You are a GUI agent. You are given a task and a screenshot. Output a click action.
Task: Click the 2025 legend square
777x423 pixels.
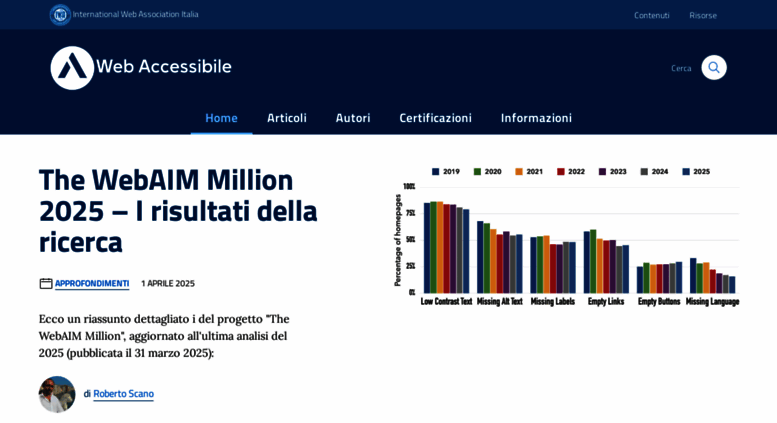click(x=686, y=171)
